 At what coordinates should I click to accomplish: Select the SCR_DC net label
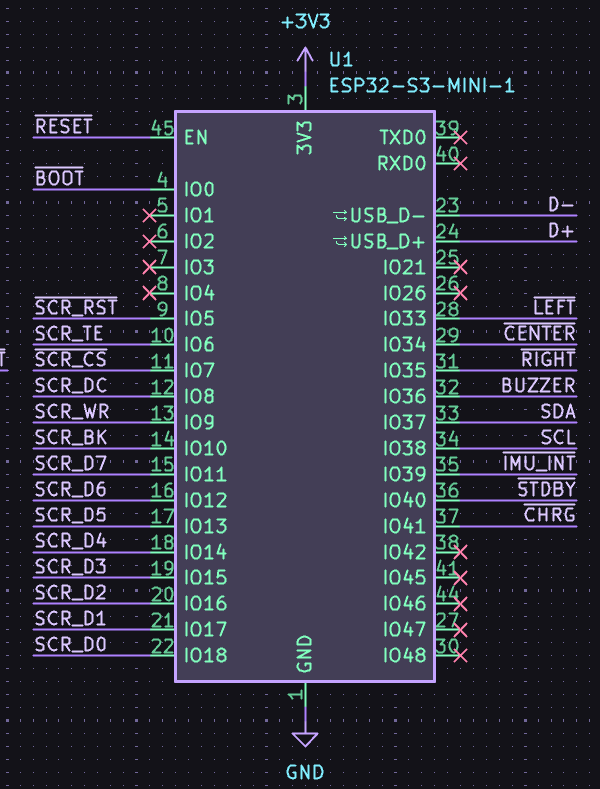[x=70, y=385]
